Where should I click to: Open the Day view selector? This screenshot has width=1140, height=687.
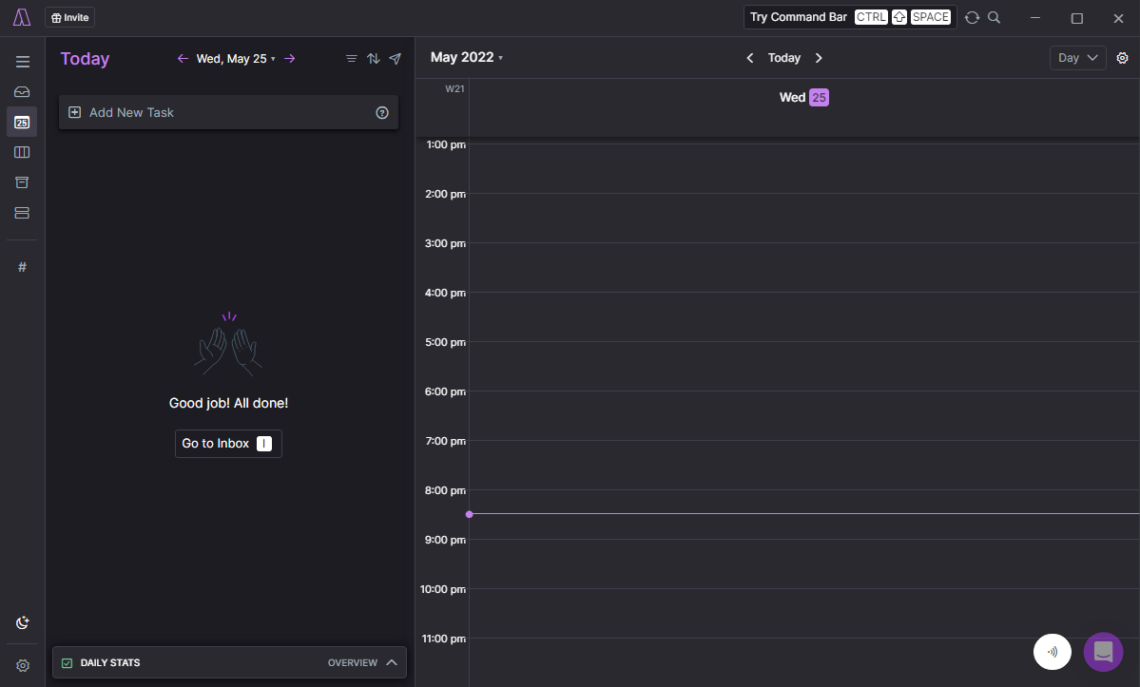[1077, 57]
